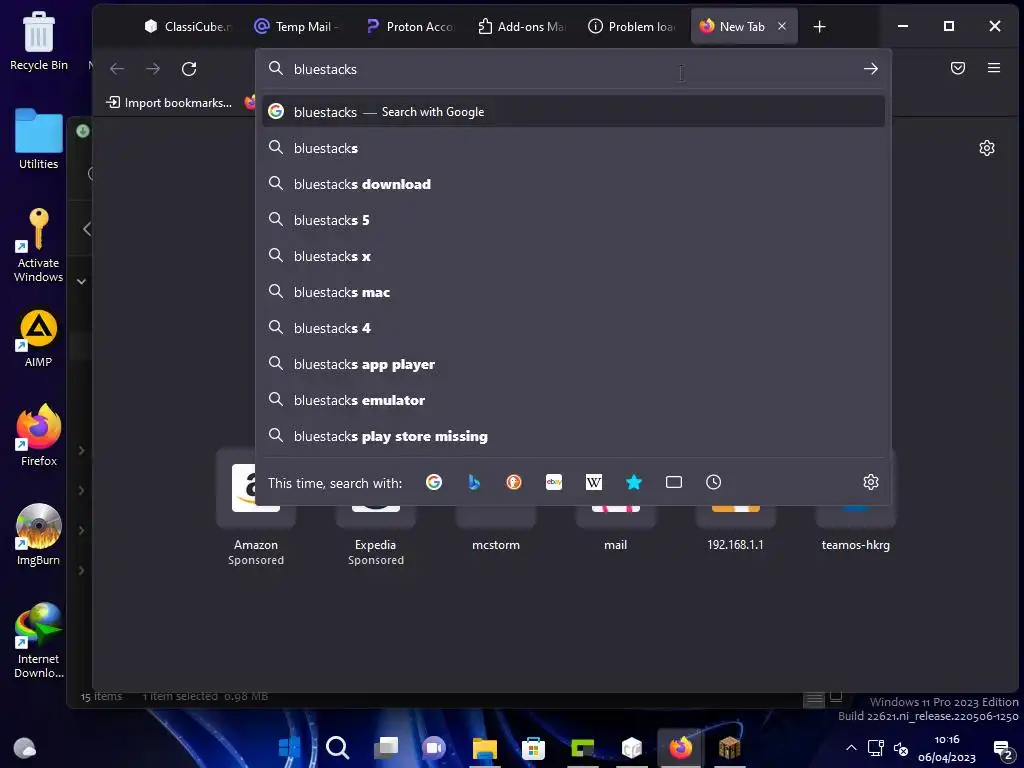Search this time with Bing
The image size is (1024, 768).
click(x=474, y=482)
